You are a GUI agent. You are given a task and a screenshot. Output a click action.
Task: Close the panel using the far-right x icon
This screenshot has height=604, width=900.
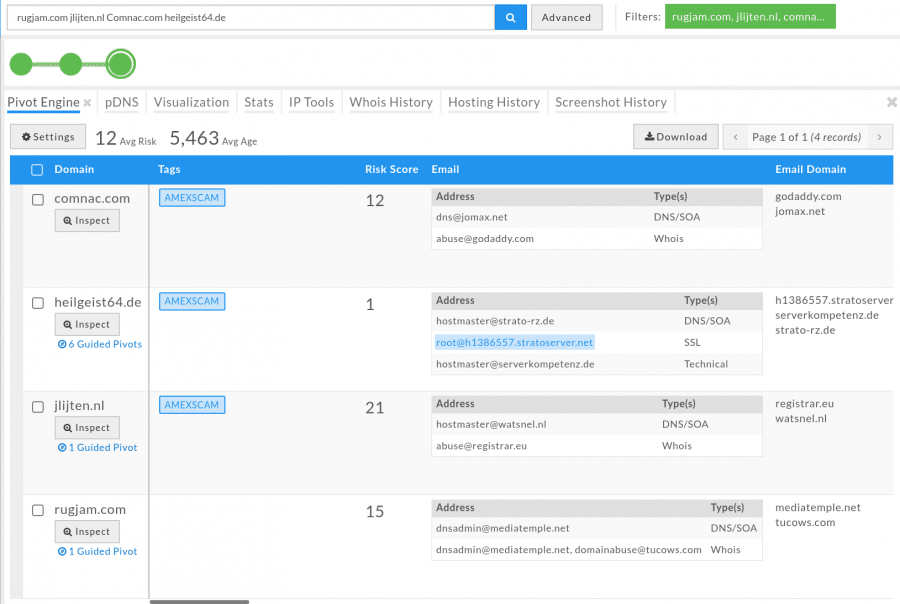point(891,102)
